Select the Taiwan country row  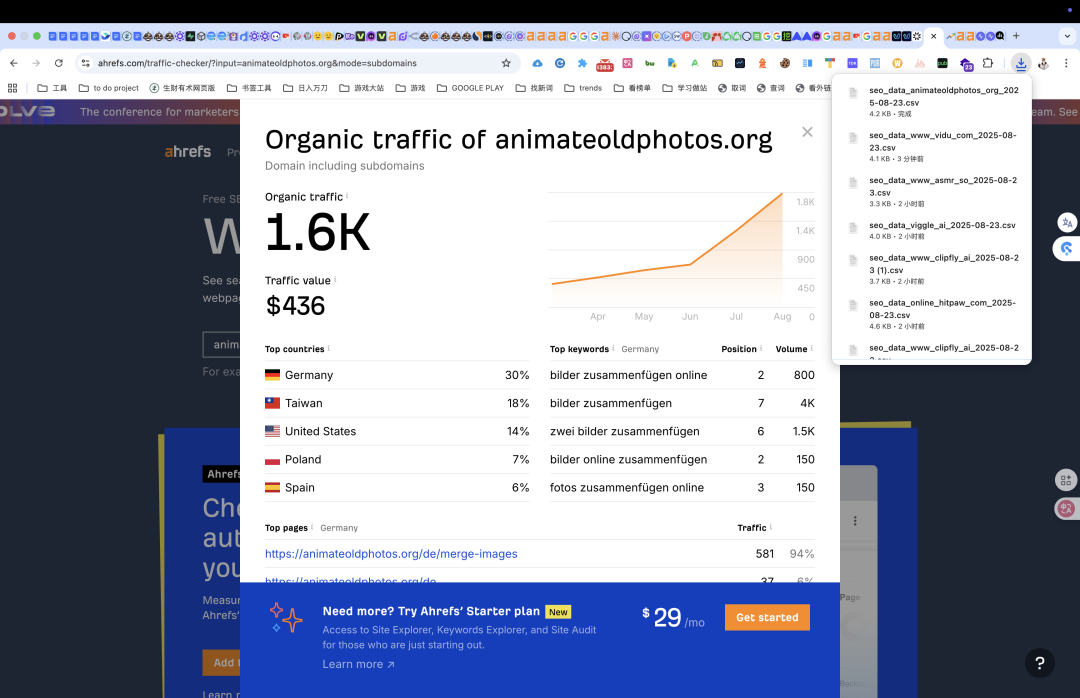point(397,403)
